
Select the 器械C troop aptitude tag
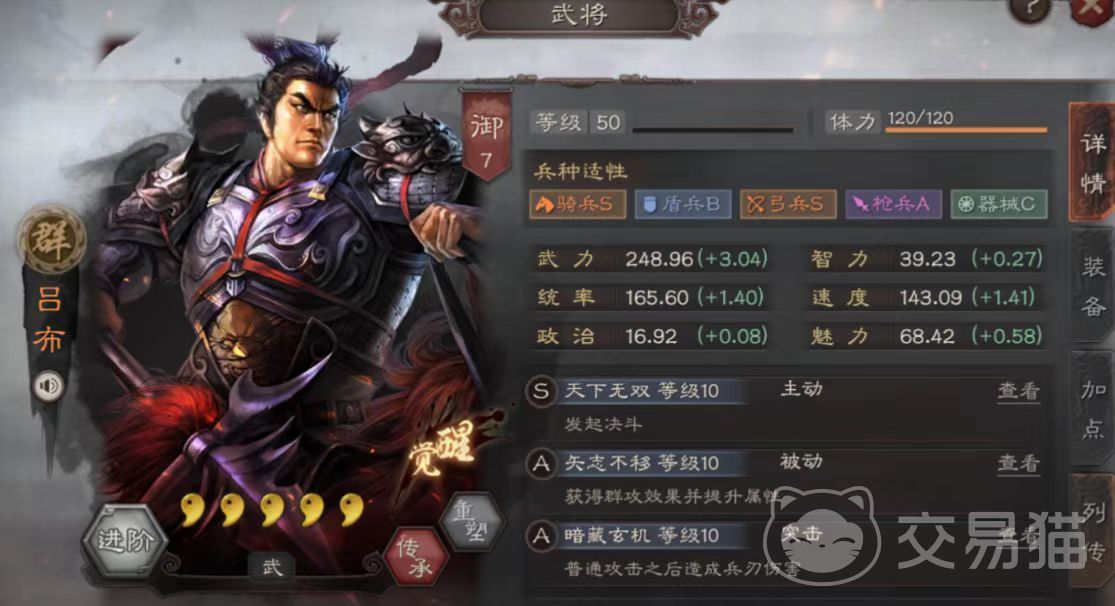998,204
